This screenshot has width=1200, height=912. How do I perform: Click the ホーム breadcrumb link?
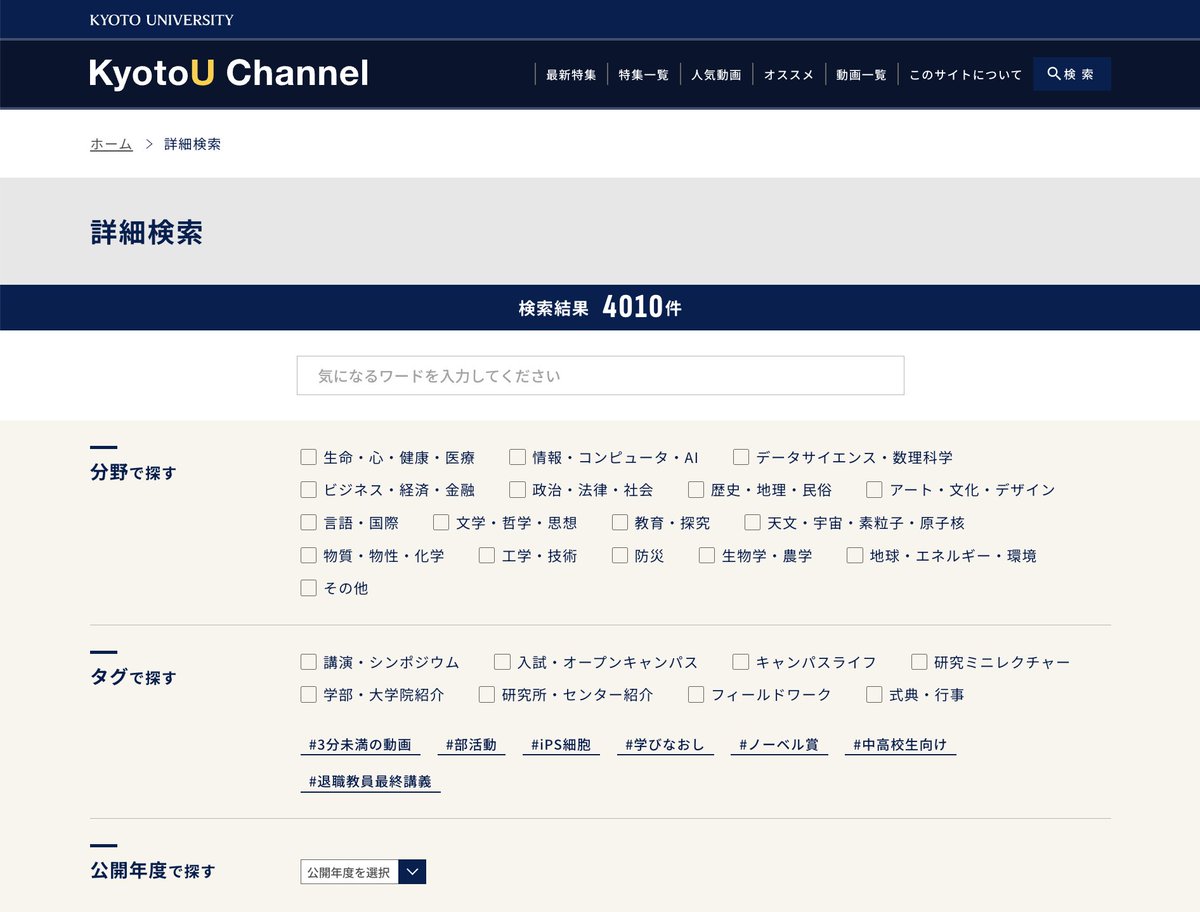[111, 144]
